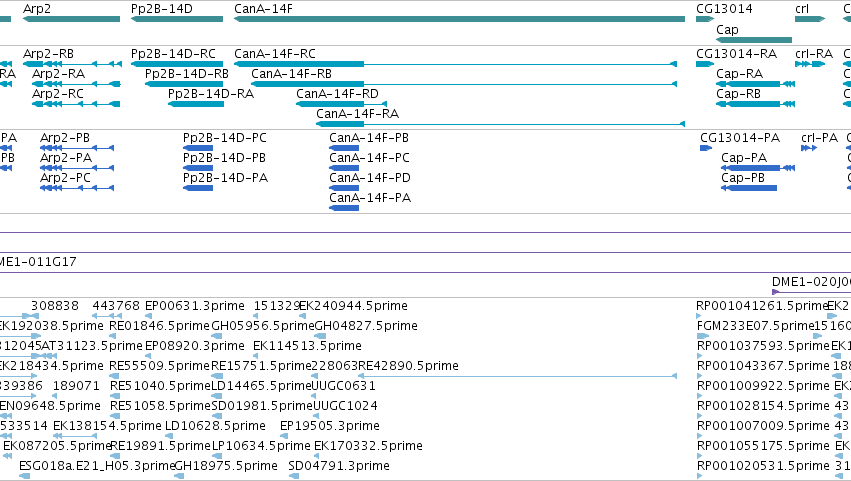The width and height of the screenshot is (851, 481).
Task: Select transcript Arp2-RC glyph
Action: tap(76, 104)
